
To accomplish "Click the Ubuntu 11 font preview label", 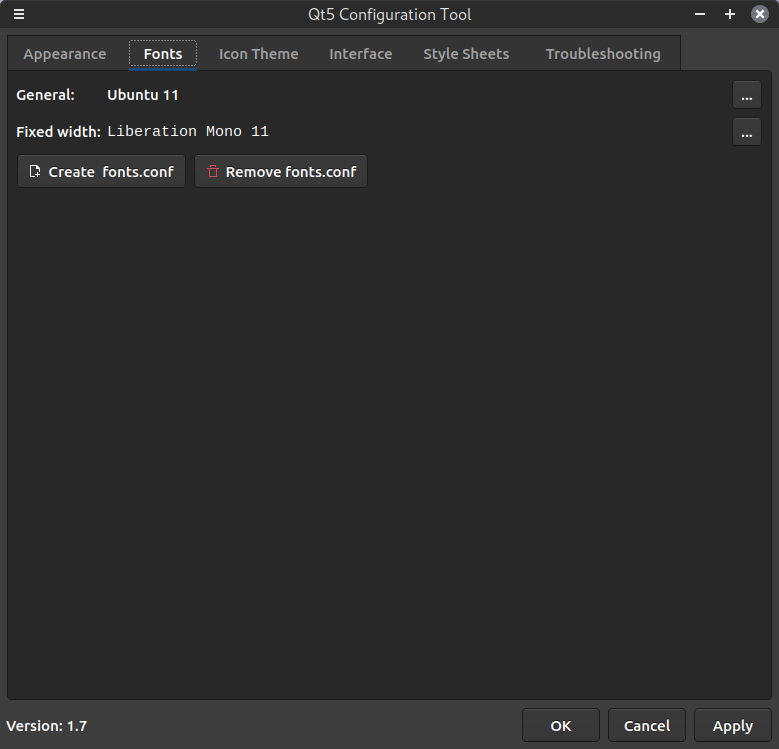I will coord(143,96).
